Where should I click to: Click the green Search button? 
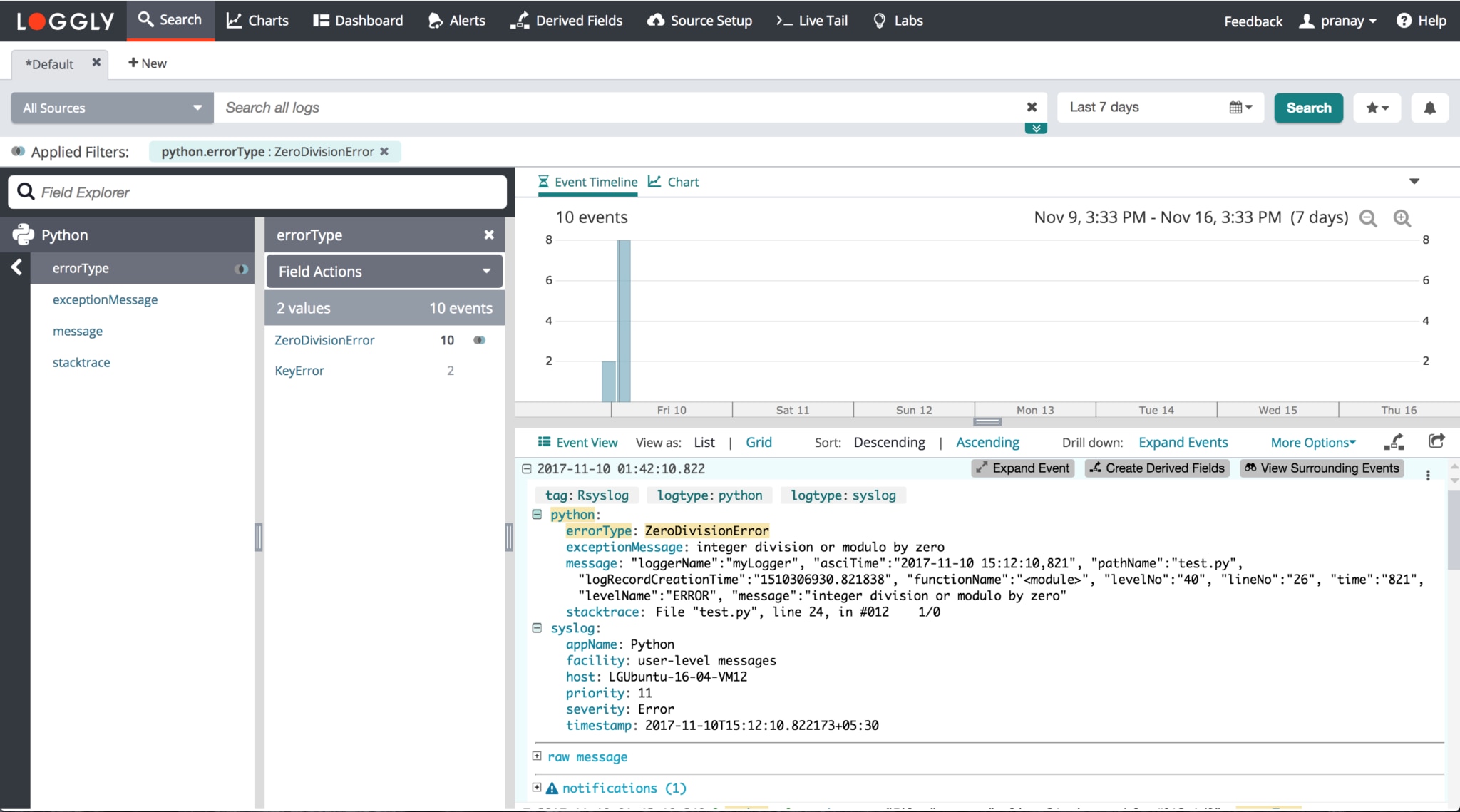pos(1308,108)
